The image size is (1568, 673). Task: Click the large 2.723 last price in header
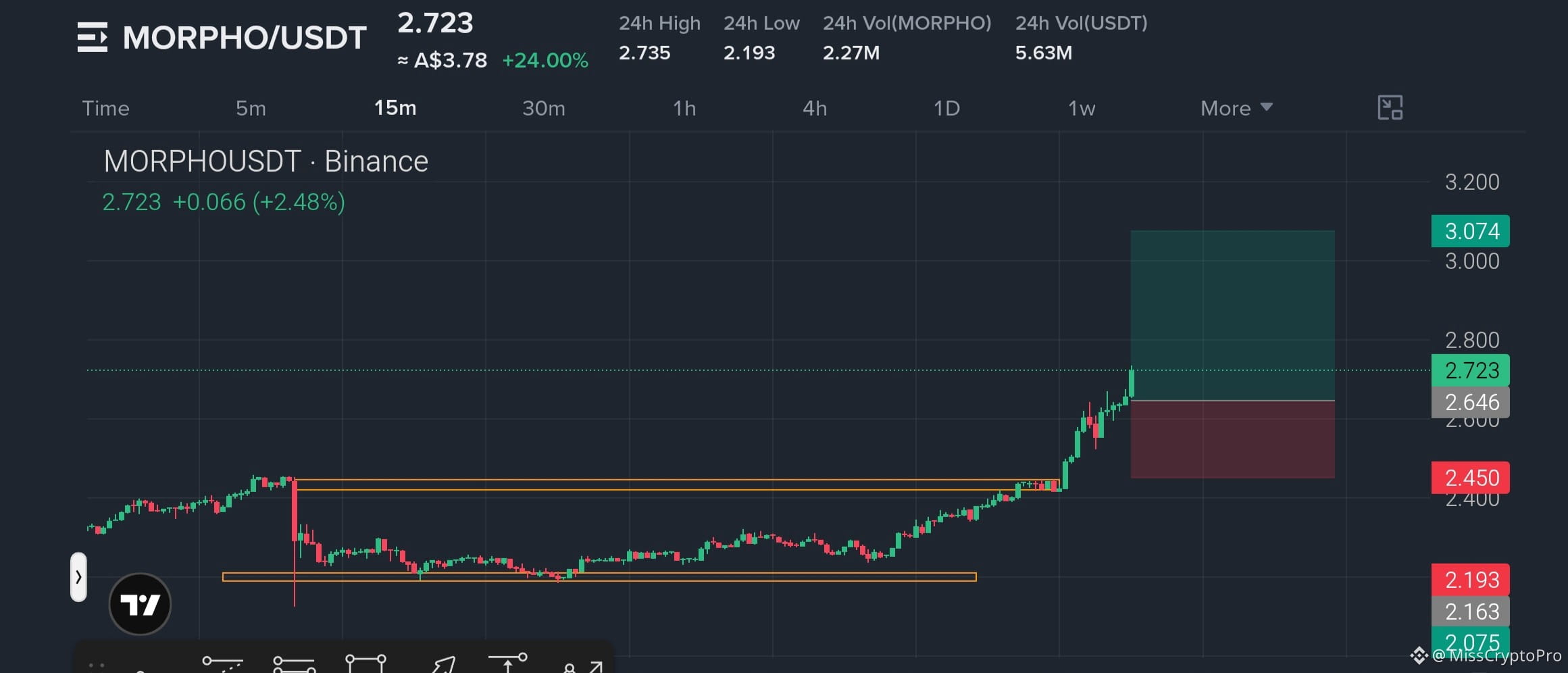435,23
